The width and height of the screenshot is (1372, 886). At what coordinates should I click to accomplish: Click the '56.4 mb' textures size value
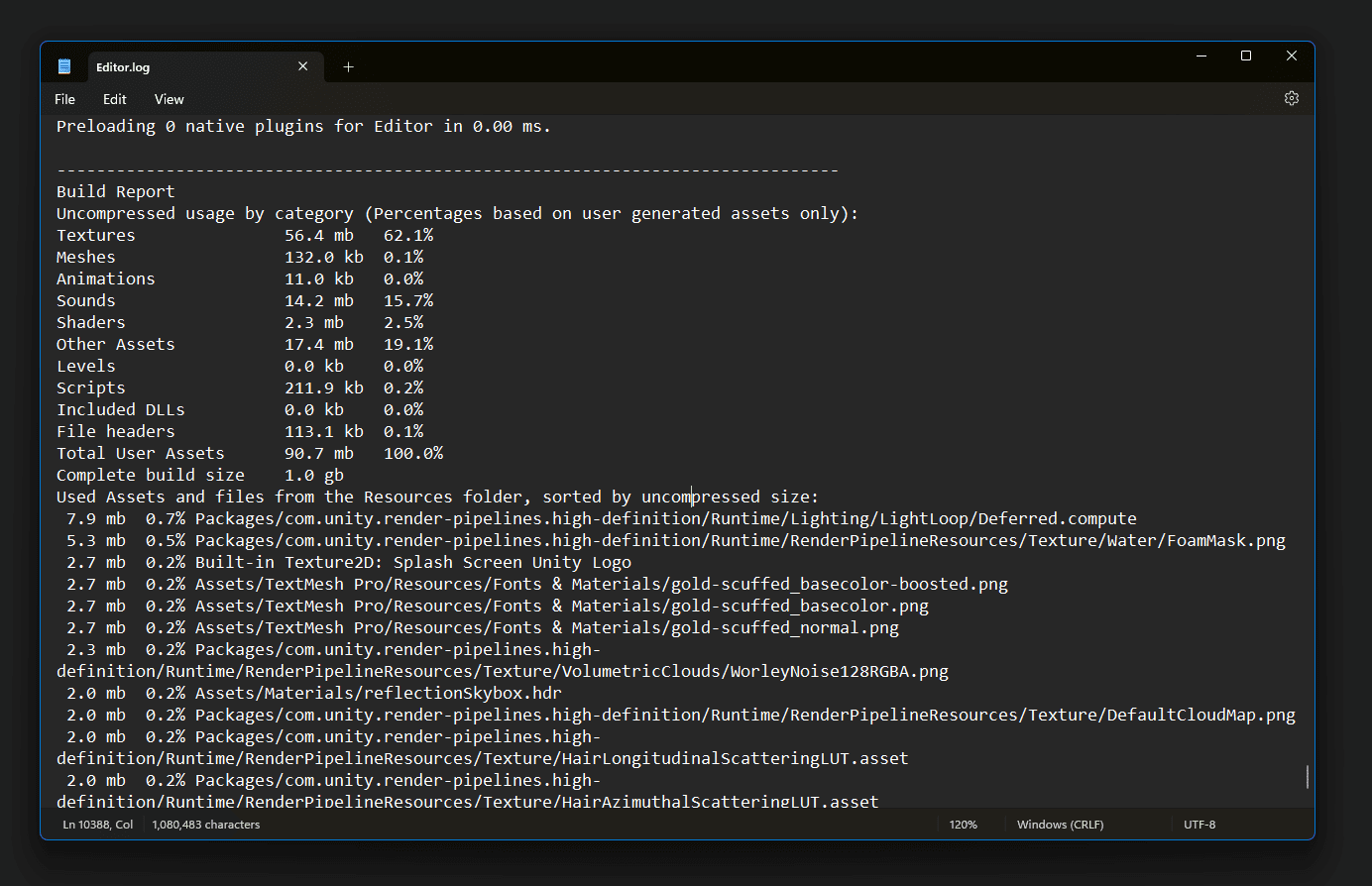coord(319,235)
